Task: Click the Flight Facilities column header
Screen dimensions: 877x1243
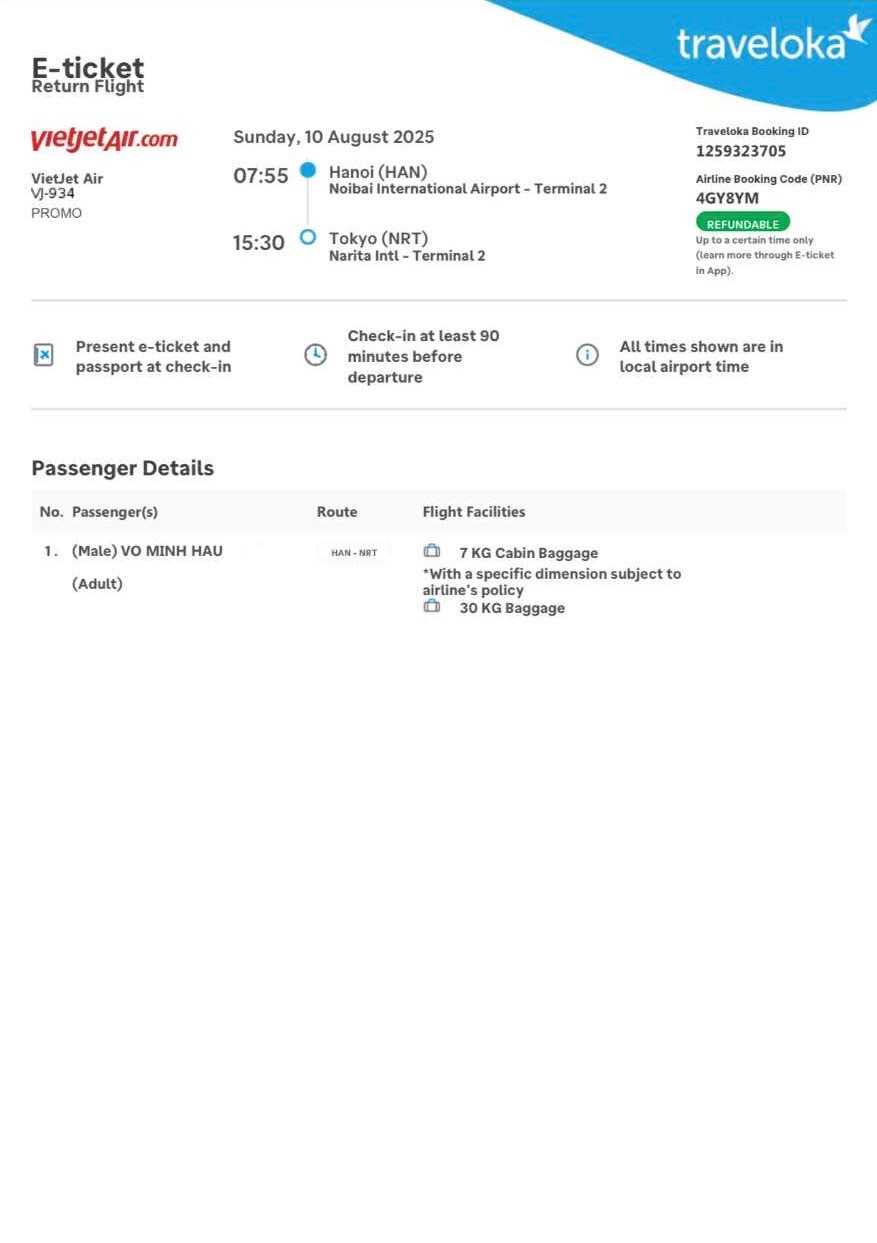Action: pos(473,512)
